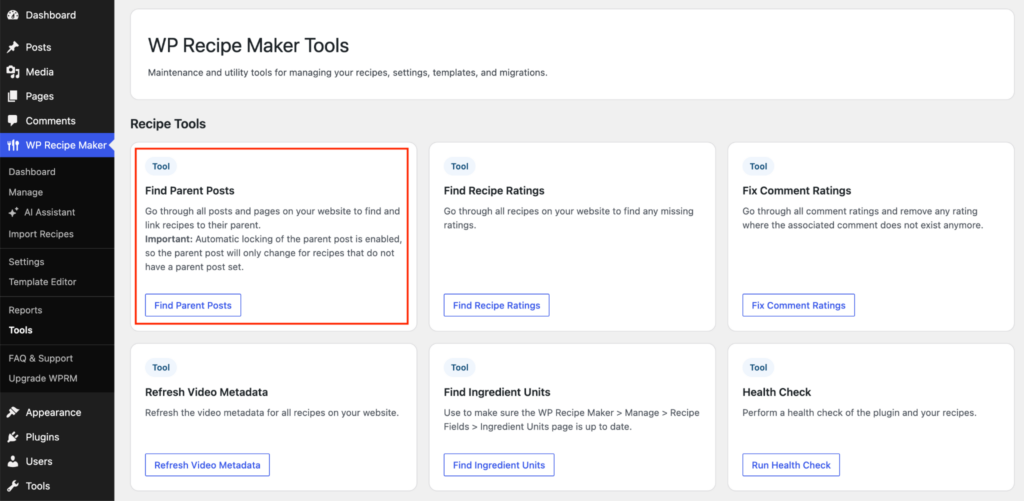The height and width of the screenshot is (501, 1024).
Task: Click the WP Recipe Maker Tools page title
Action: point(248,46)
